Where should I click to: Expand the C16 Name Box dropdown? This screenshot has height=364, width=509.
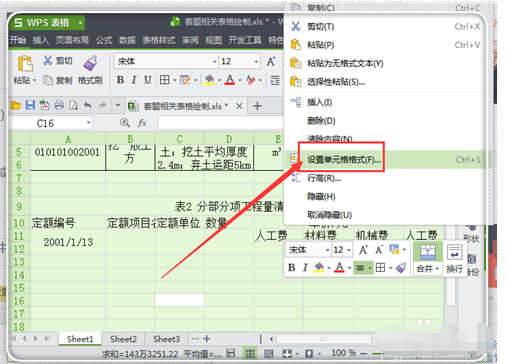pyautogui.click(x=88, y=123)
